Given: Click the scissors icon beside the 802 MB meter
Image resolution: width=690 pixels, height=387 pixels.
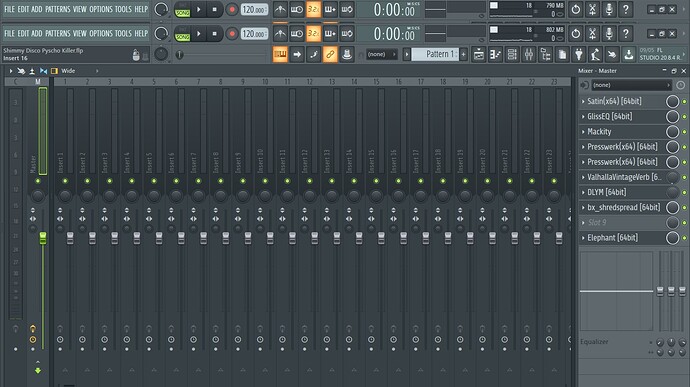Looking at the screenshot, I should pos(592,33).
